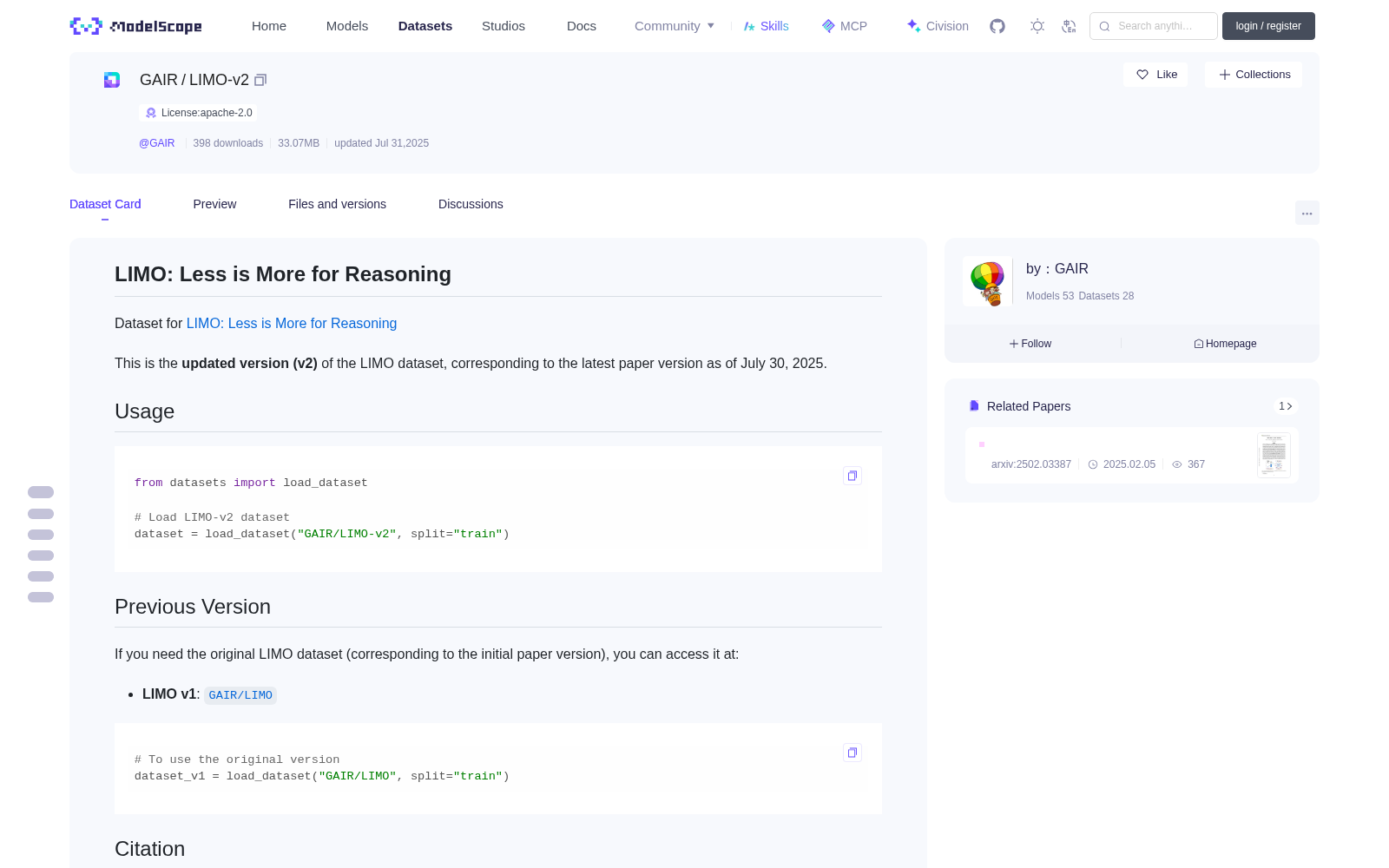Open the three-dots more options menu
The height and width of the screenshot is (868, 1389).
1307,214
